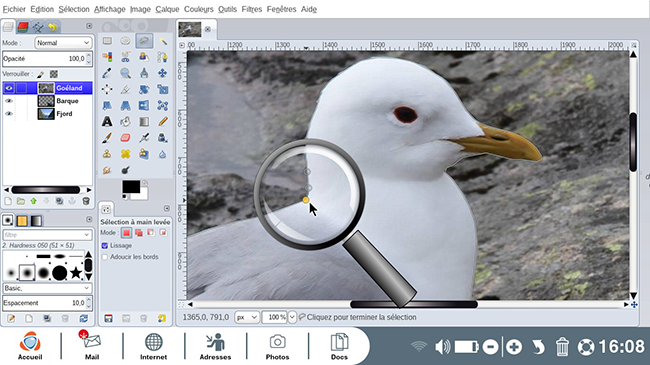Viewport: 650px width, 365px height.
Task: Reset tool options to defaults
Action: (162, 319)
